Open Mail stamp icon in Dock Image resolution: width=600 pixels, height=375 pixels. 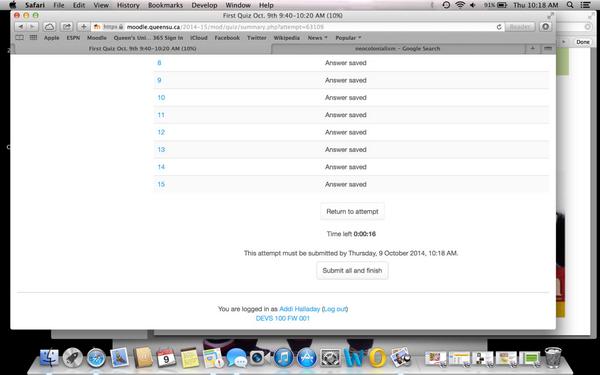[x=119, y=357]
